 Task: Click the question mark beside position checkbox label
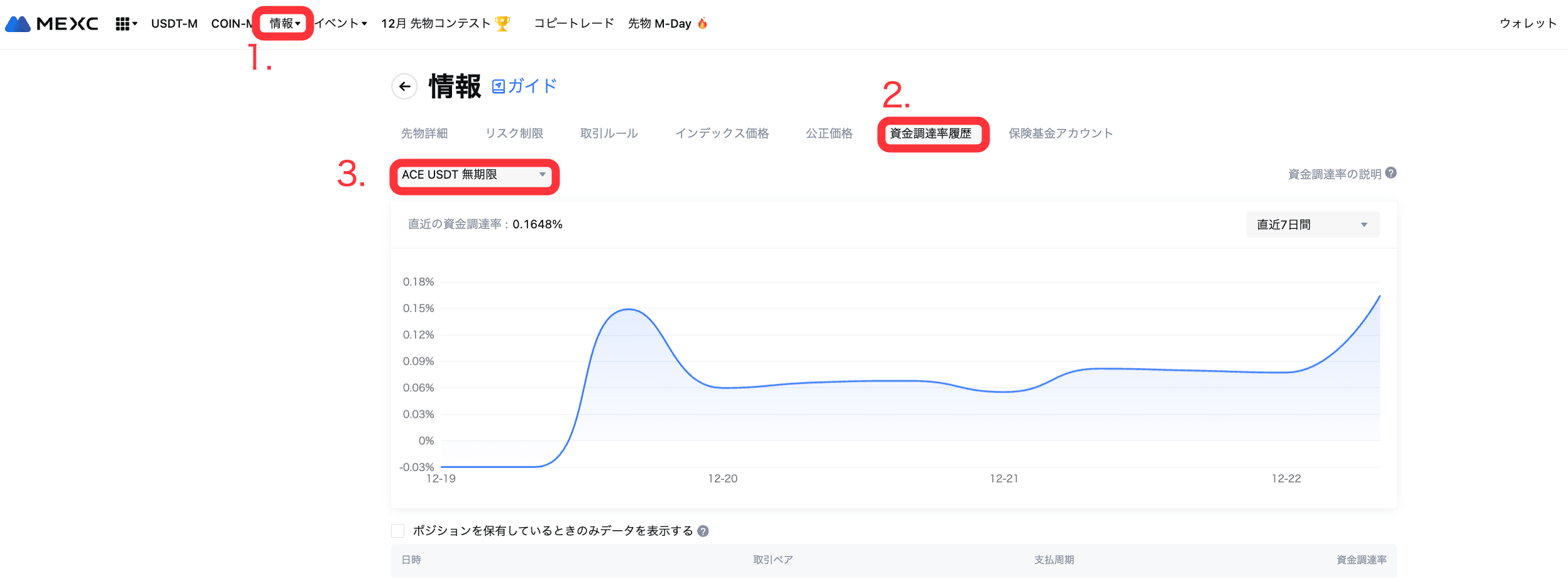coord(703,531)
